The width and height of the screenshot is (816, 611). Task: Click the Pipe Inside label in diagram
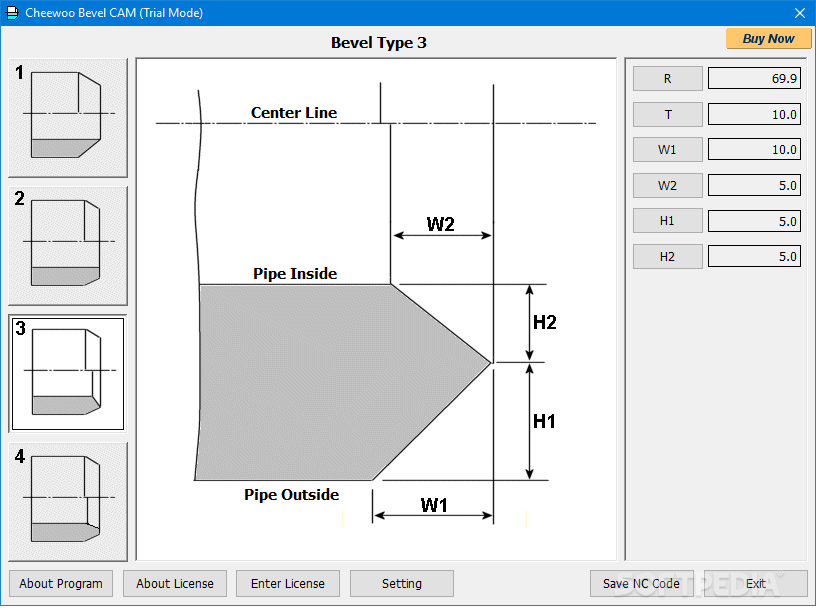tap(295, 274)
